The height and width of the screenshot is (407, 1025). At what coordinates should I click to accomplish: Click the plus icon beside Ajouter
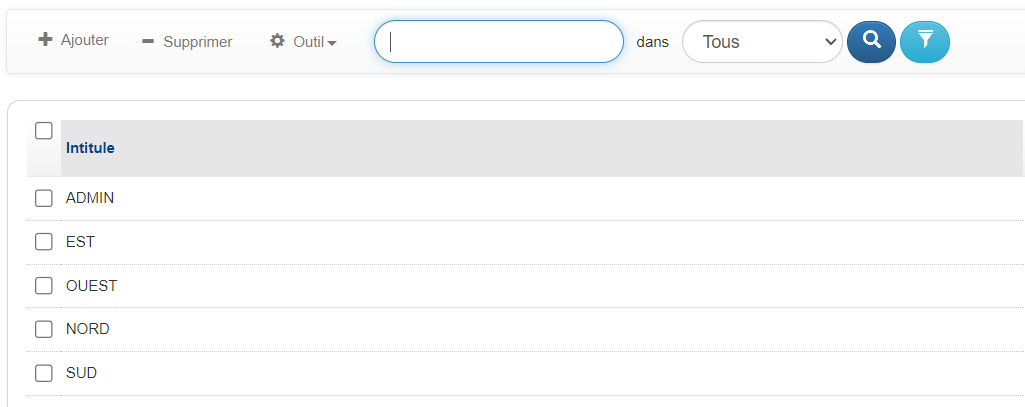(x=45, y=40)
